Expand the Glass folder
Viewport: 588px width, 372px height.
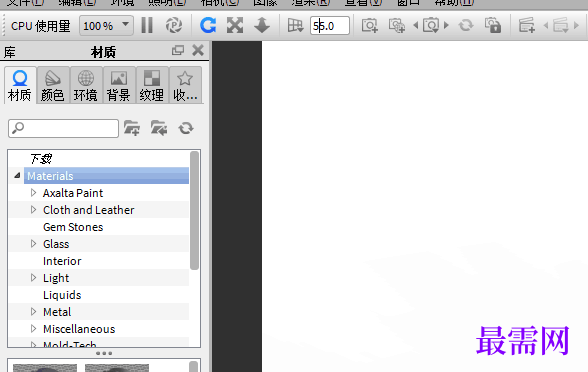tap(33, 244)
